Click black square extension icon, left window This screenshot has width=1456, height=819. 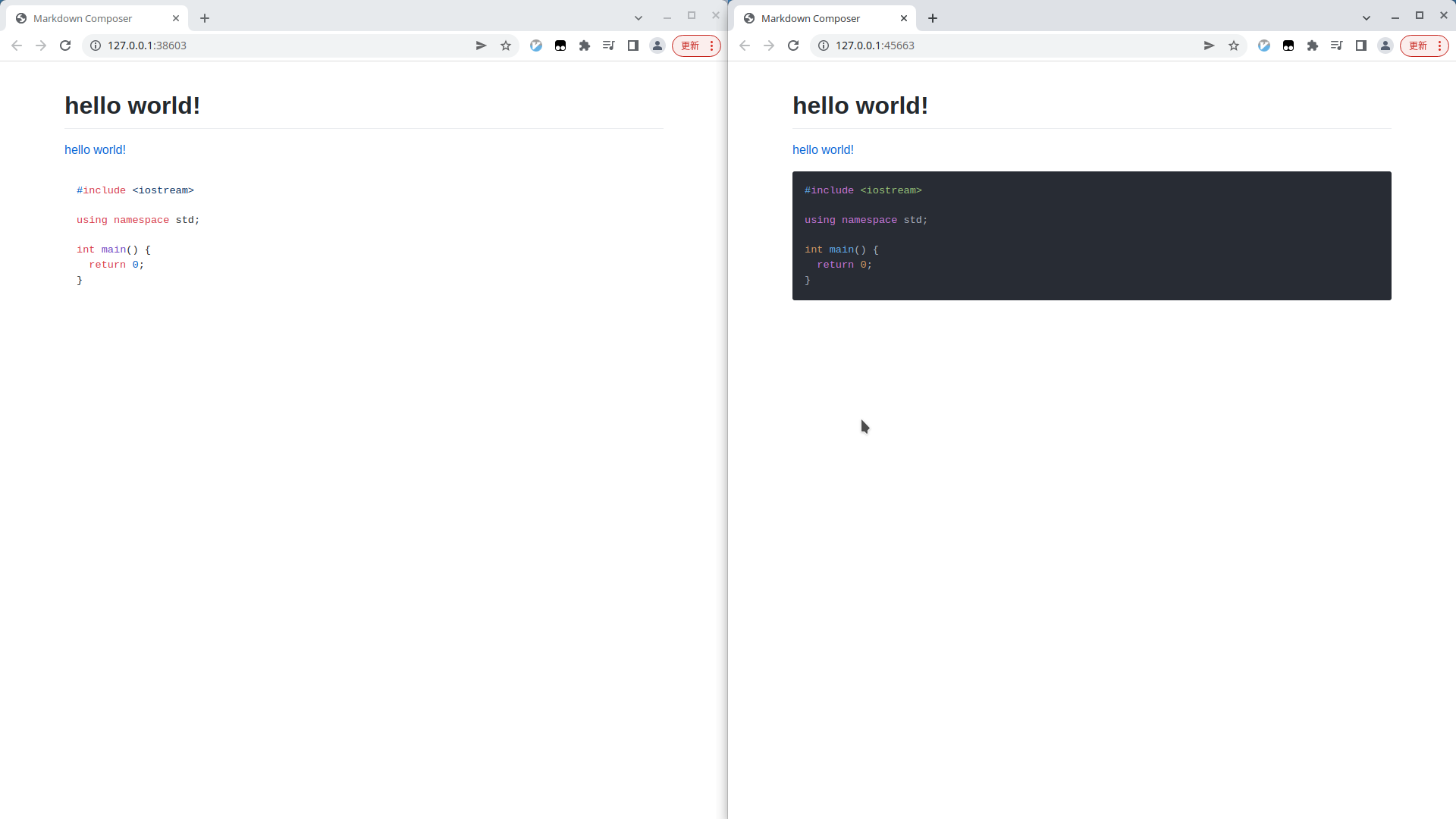point(560,45)
